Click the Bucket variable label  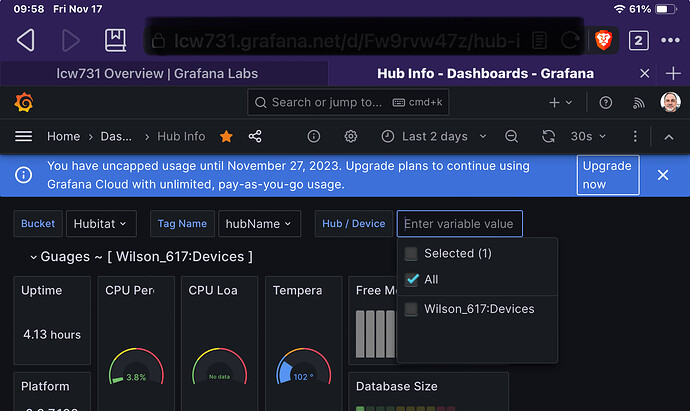(38, 224)
